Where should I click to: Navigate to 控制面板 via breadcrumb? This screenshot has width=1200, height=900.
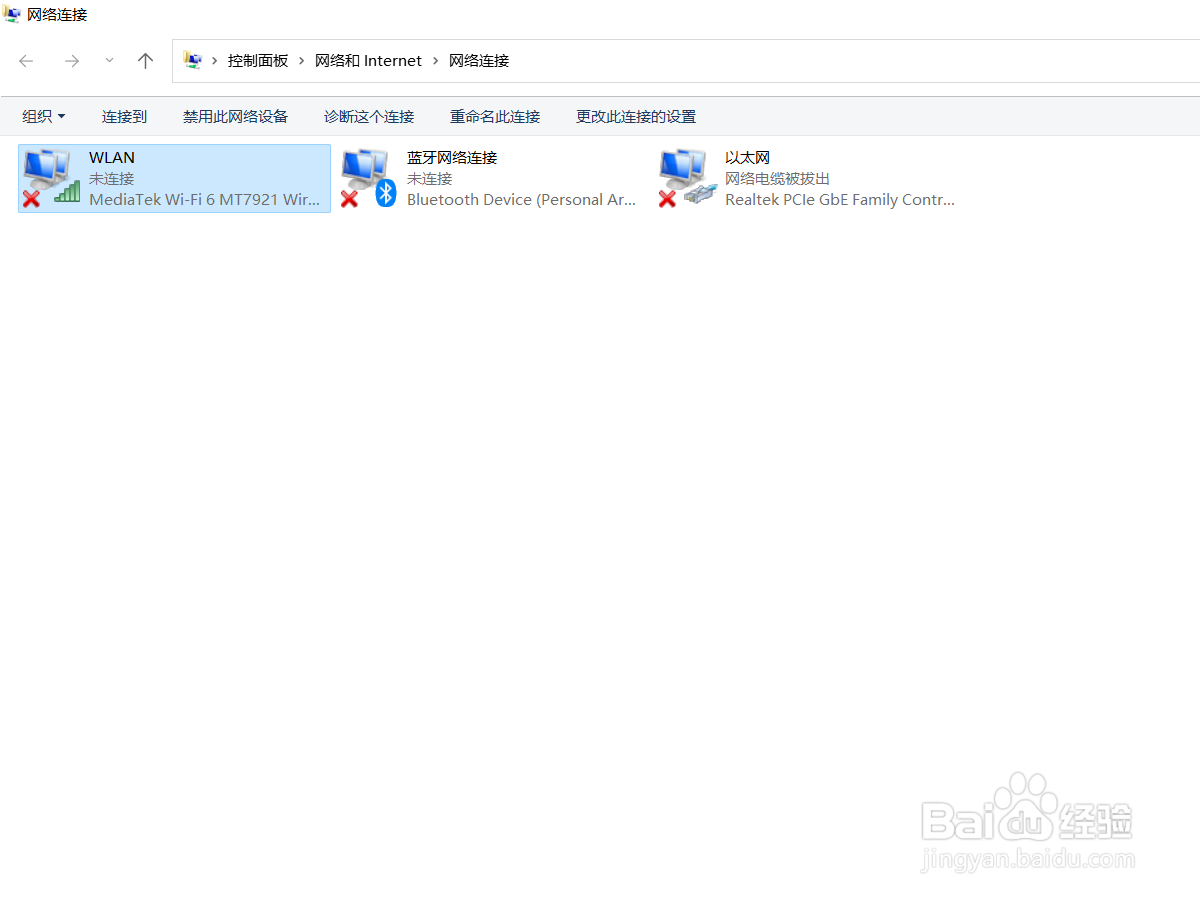click(257, 60)
